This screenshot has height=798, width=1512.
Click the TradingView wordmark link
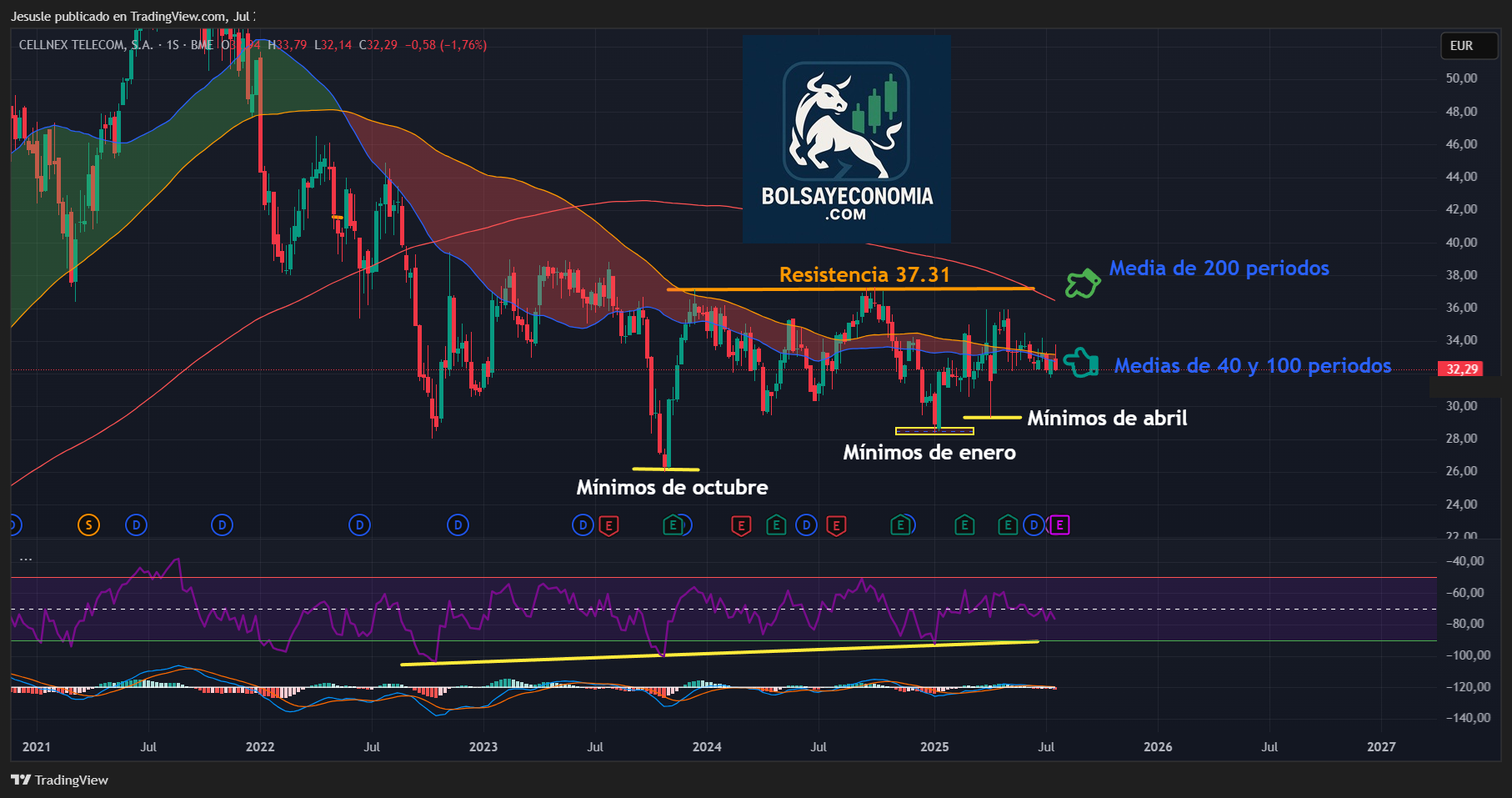point(72,780)
